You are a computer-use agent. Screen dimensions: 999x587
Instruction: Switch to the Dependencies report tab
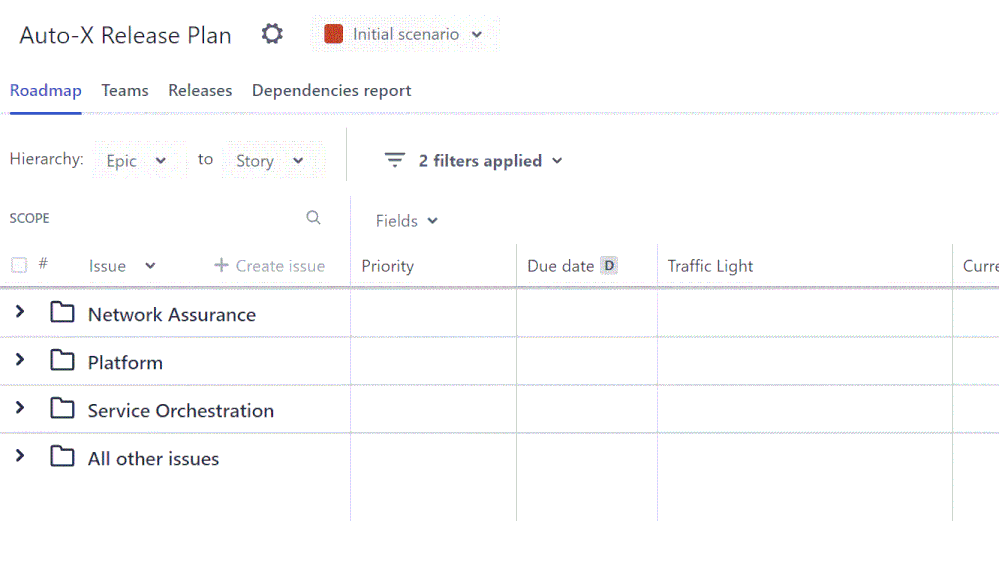tap(331, 90)
